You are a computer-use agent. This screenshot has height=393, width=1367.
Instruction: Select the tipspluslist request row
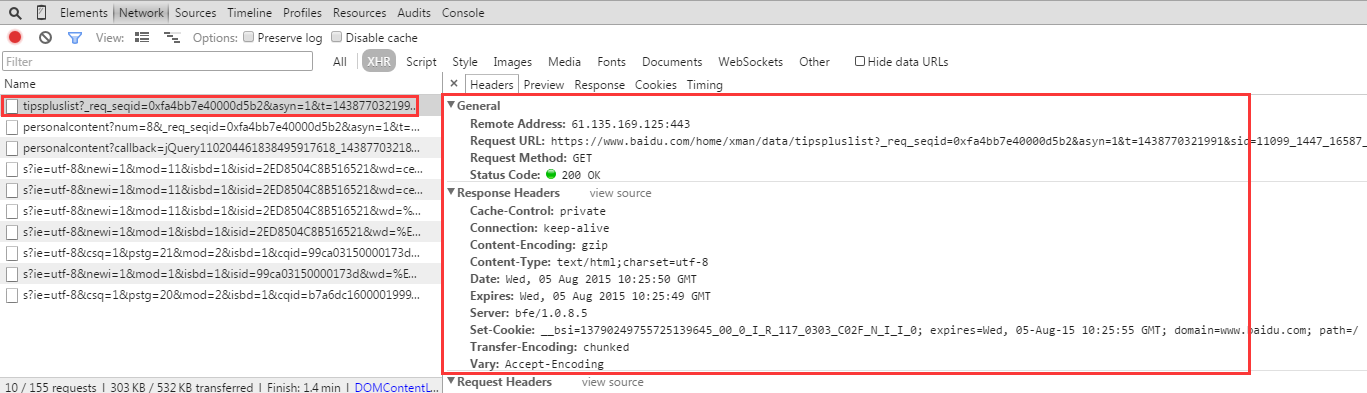coord(220,106)
